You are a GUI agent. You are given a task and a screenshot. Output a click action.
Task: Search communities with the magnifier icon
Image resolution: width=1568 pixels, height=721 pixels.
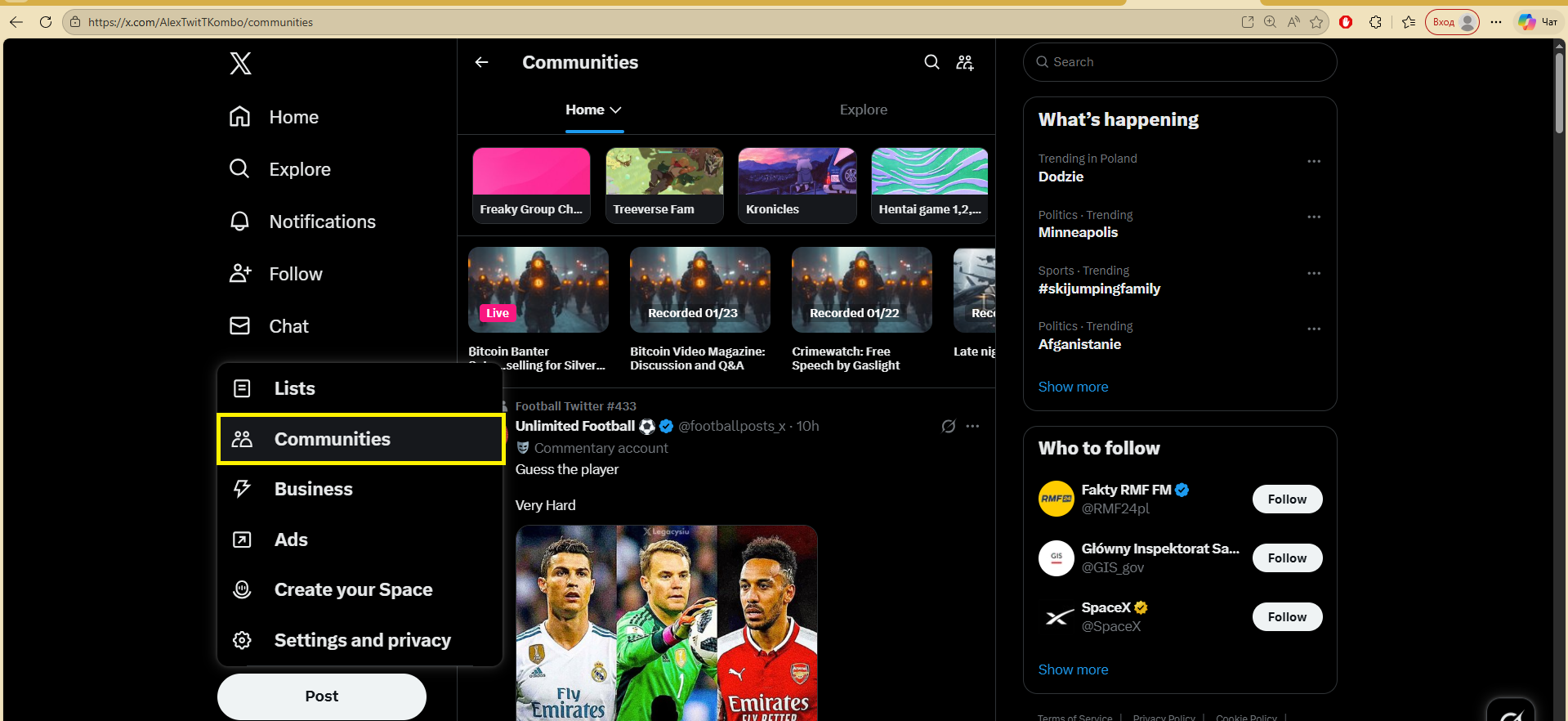[x=931, y=62]
